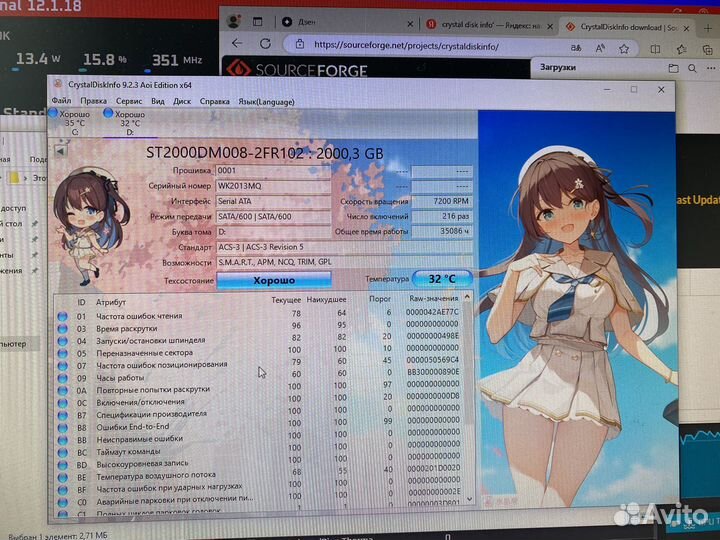The width and height of the screenshot is (720, 540).
Task: Open the Язык(Language) menu
Action: tap(267, 101)
